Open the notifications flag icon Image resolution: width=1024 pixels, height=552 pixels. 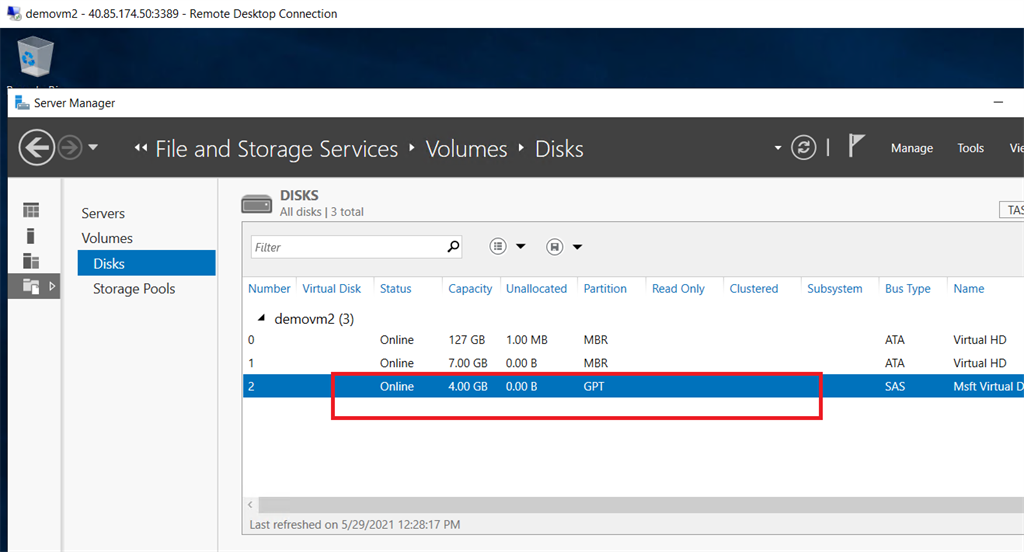pos(856,145)
